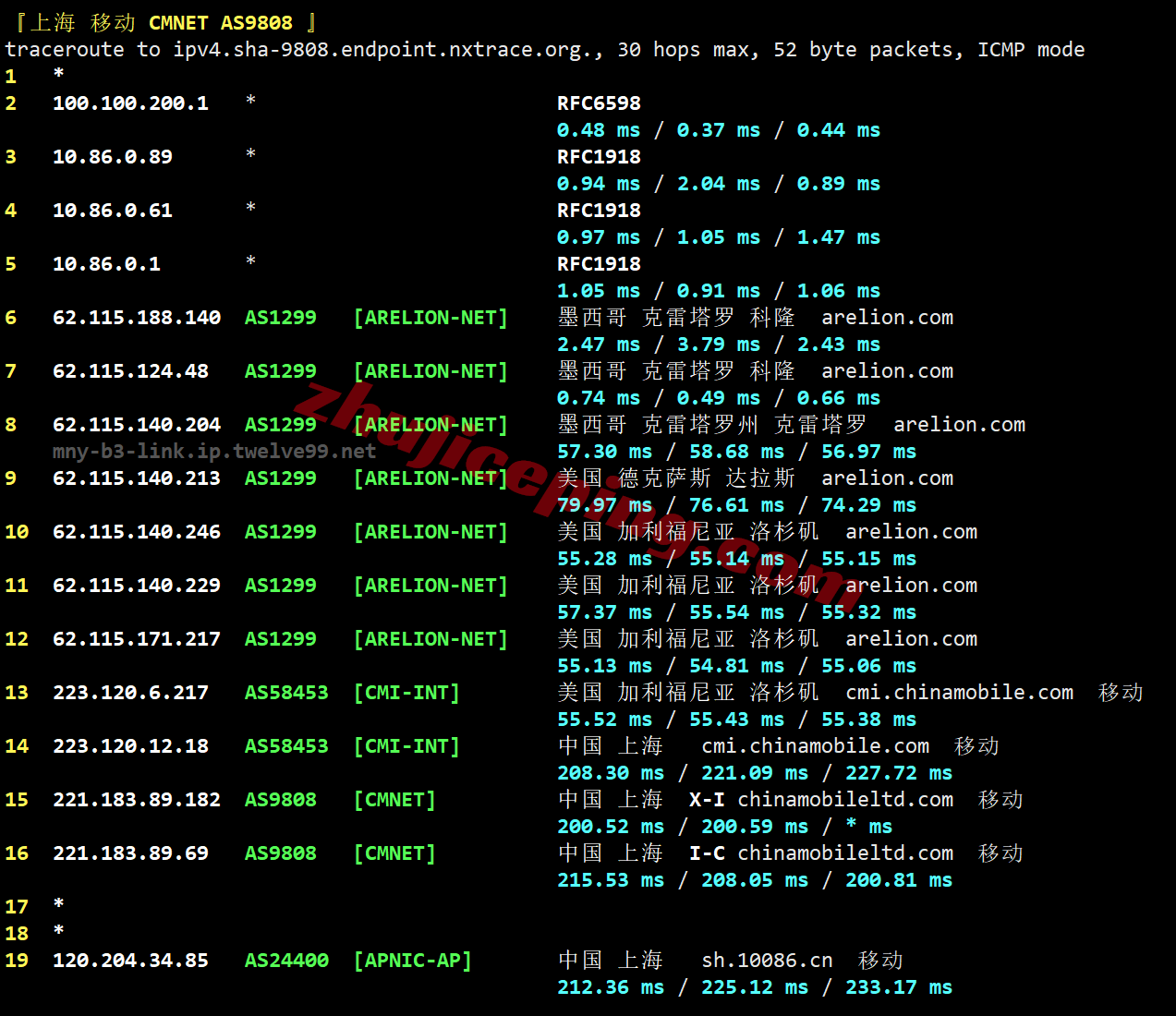This screenshot has width=1176, height=1016.
Task: Click the mny-b3-link.ip.twelve99.net hostname
Action: (214, 452)
